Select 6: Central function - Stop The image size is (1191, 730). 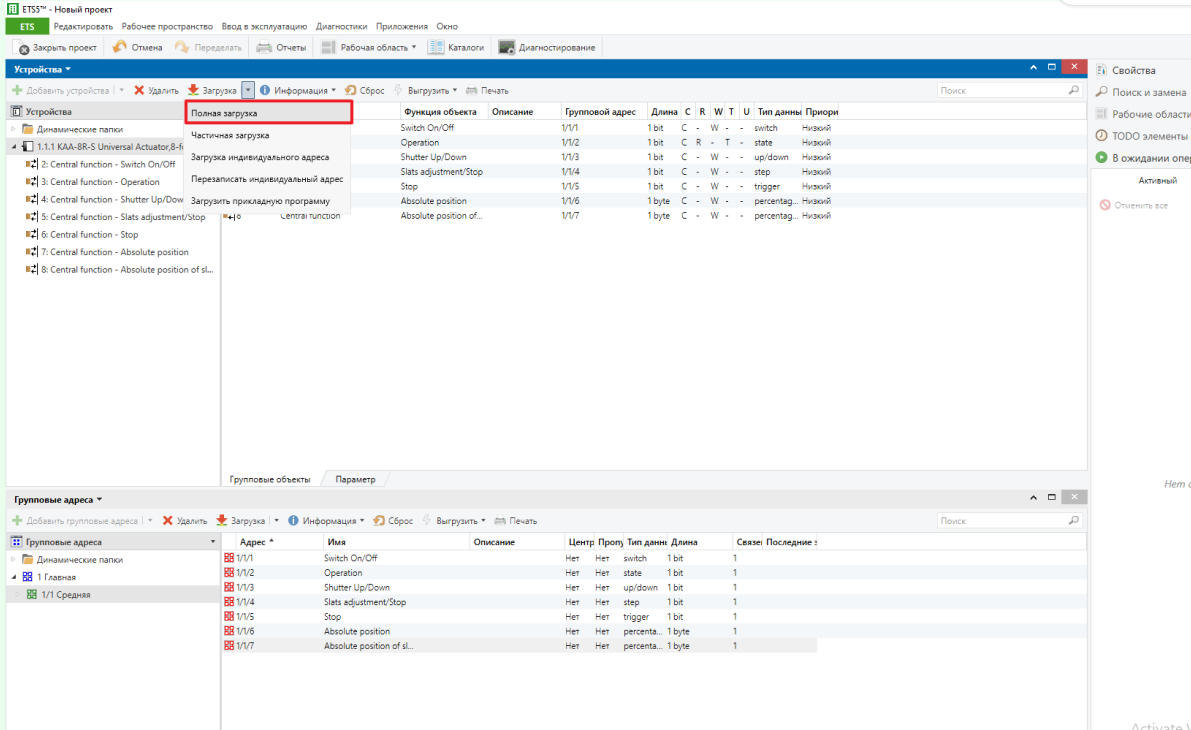click(82, 235)
